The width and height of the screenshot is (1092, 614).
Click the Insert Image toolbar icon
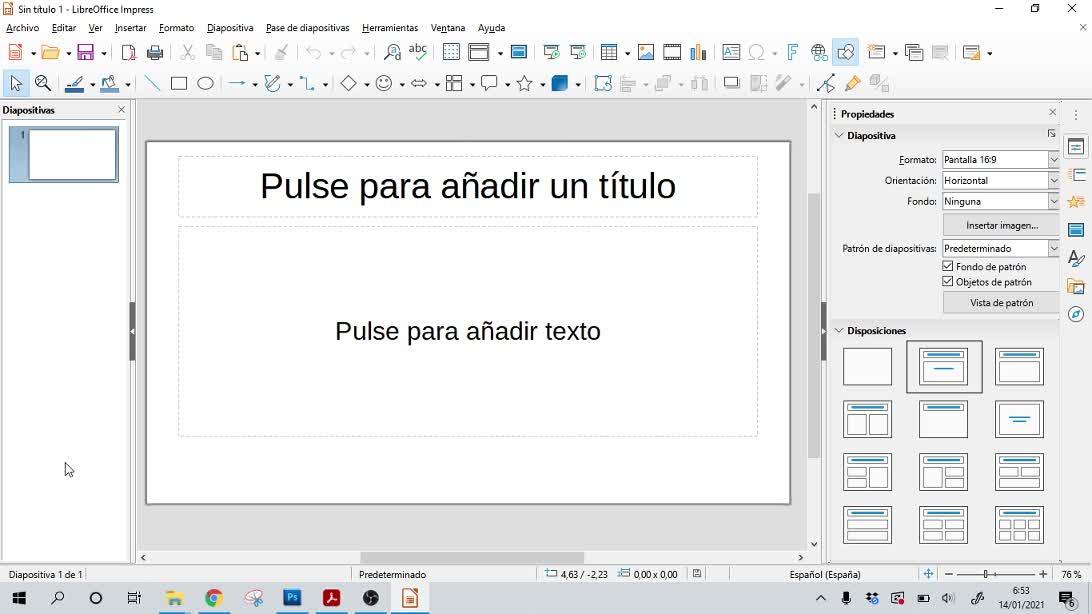click(646, 53)
